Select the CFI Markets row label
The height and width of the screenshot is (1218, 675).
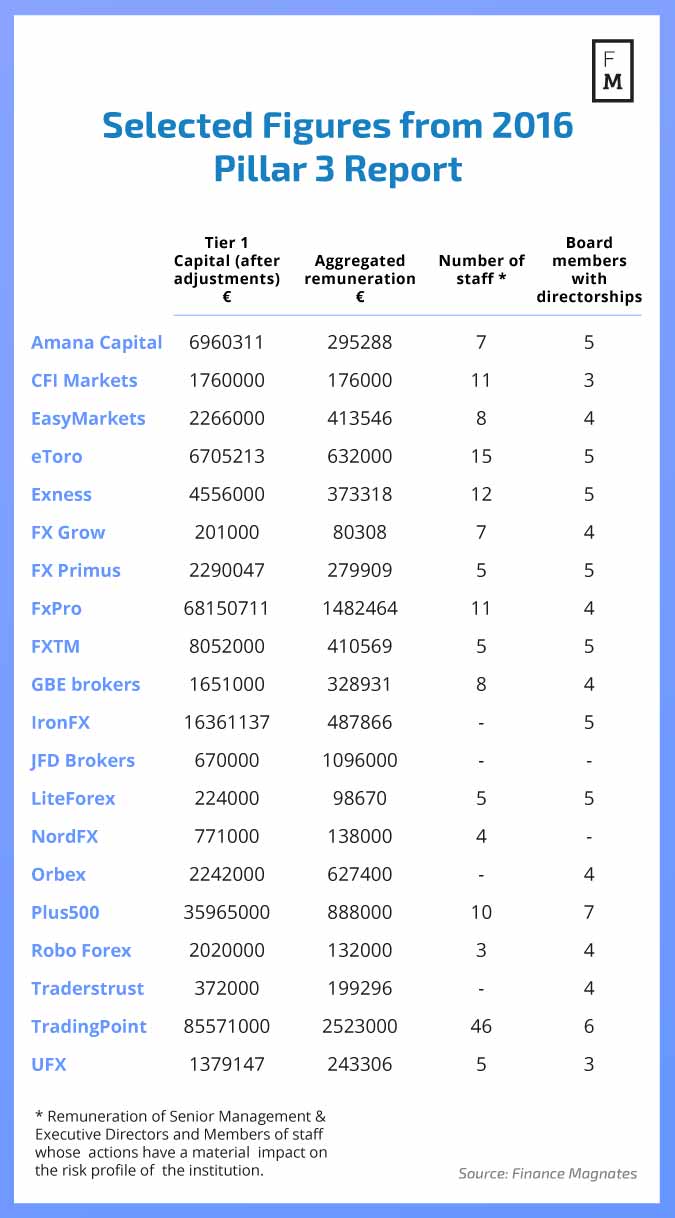pyautogui.click(x=84, y=380)
